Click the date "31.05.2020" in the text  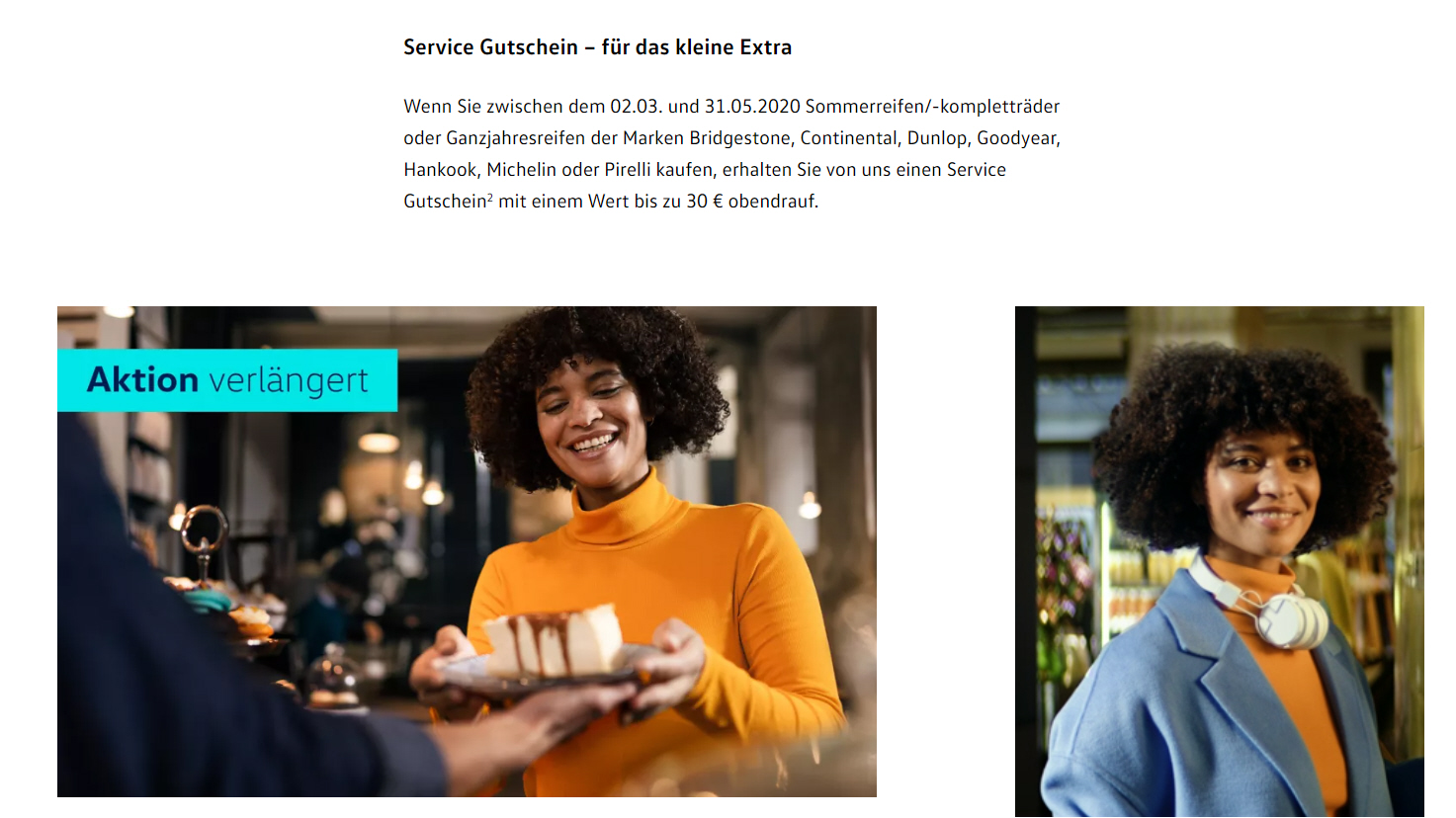(752, 107)
